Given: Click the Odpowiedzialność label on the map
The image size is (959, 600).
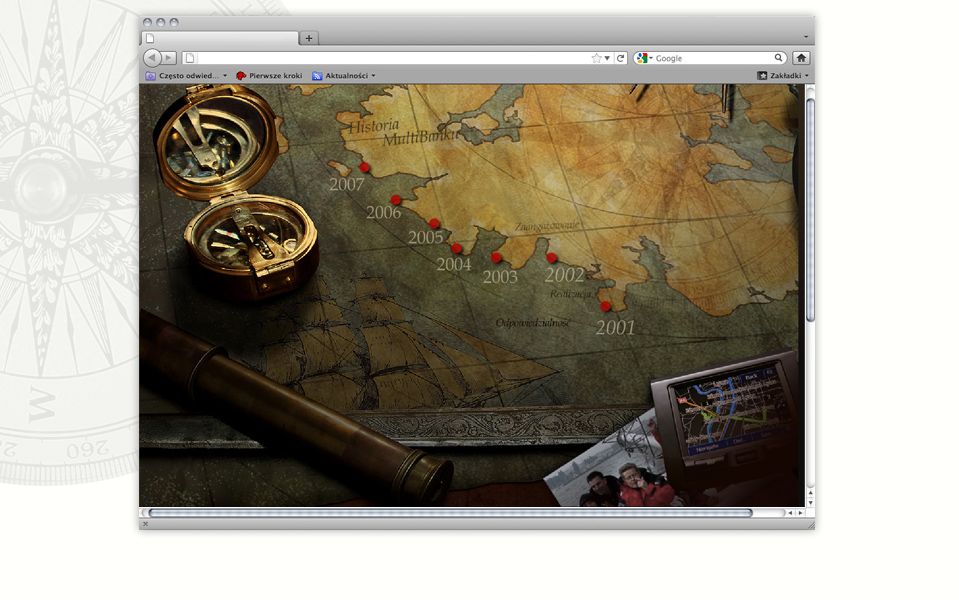Looking at the screenshot, I should pos(532,322).
